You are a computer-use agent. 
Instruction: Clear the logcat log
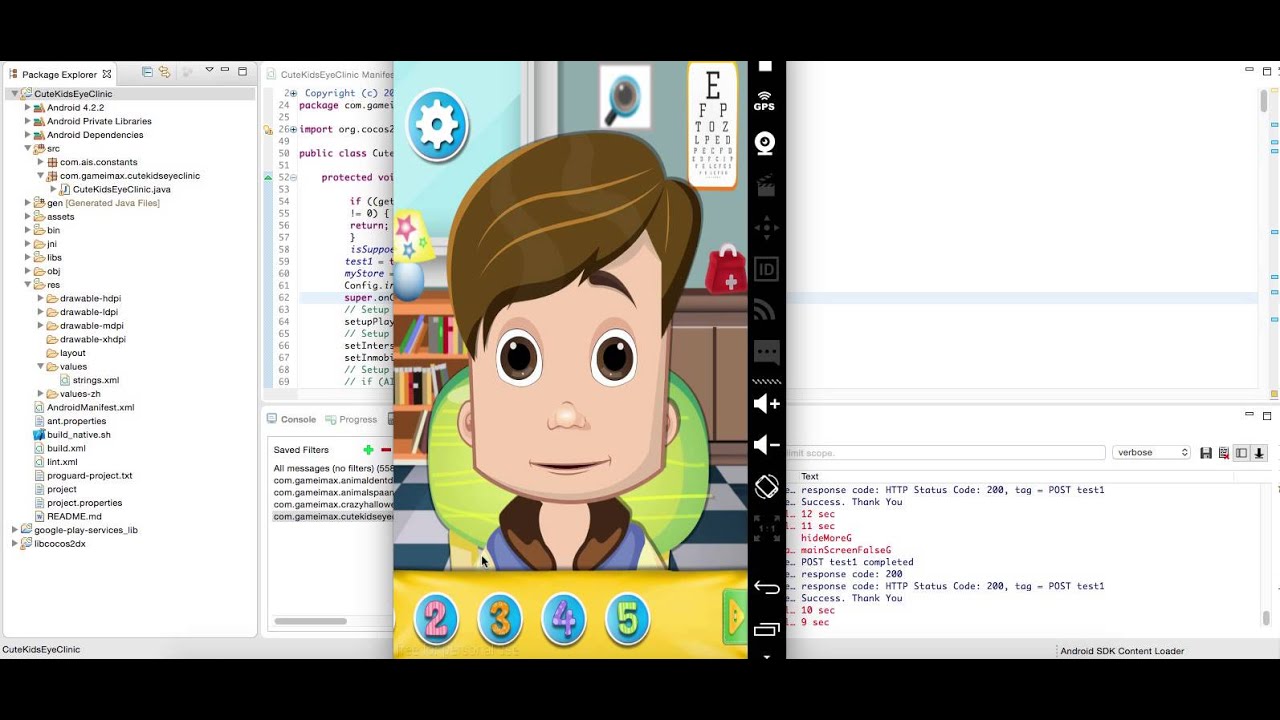1223,453
